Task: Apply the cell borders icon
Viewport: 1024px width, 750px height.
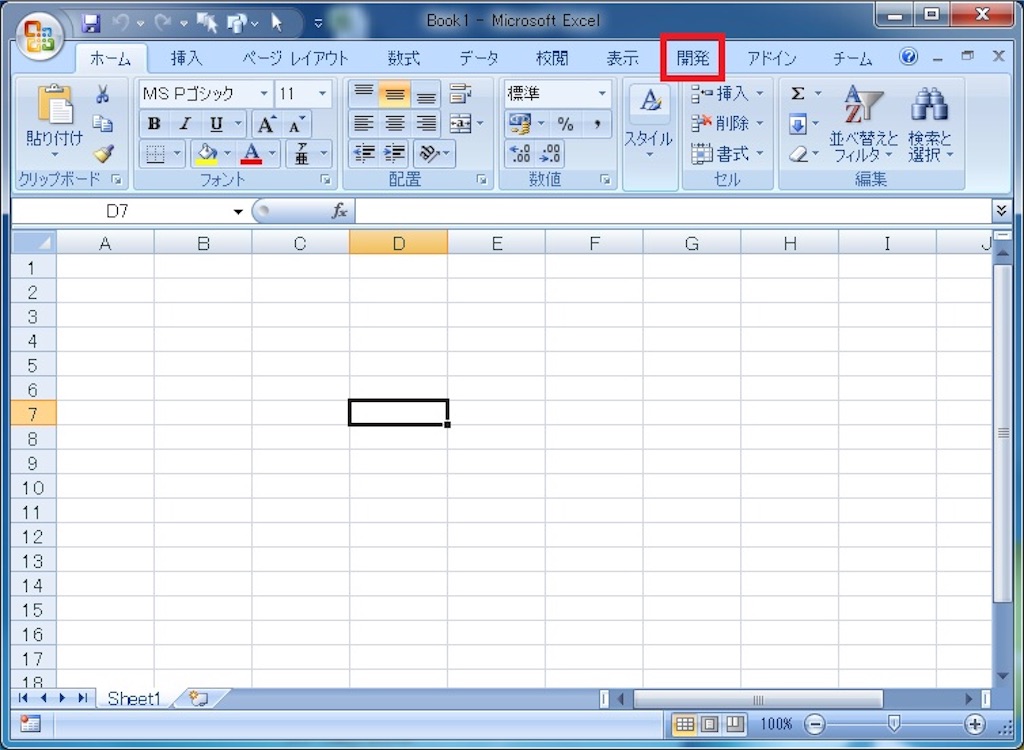Action: point(155,154)
